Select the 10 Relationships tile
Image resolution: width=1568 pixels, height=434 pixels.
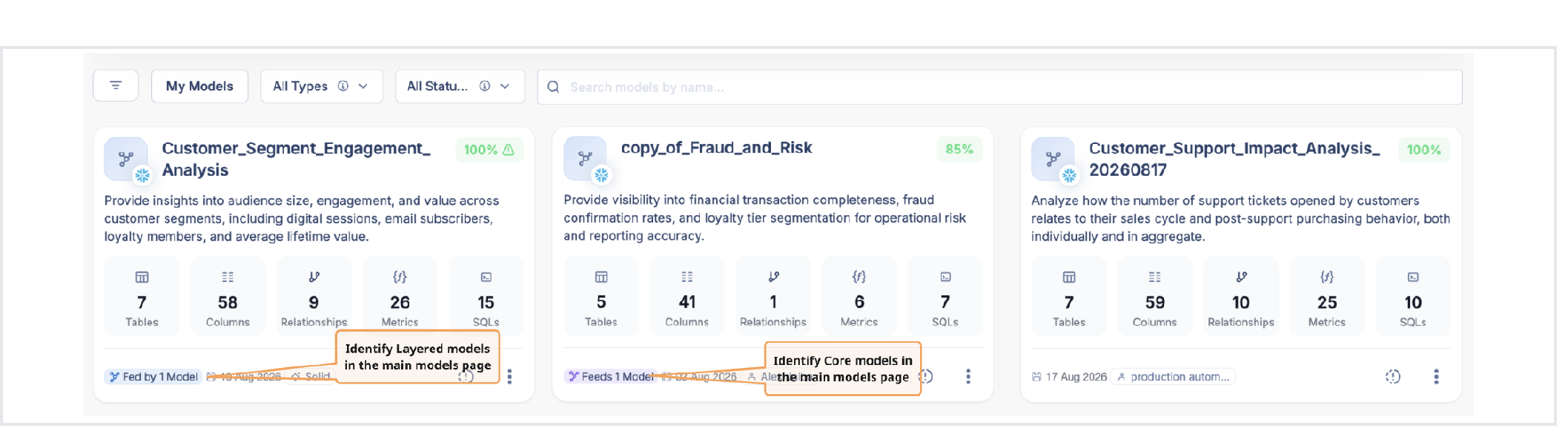[1241, 297]
